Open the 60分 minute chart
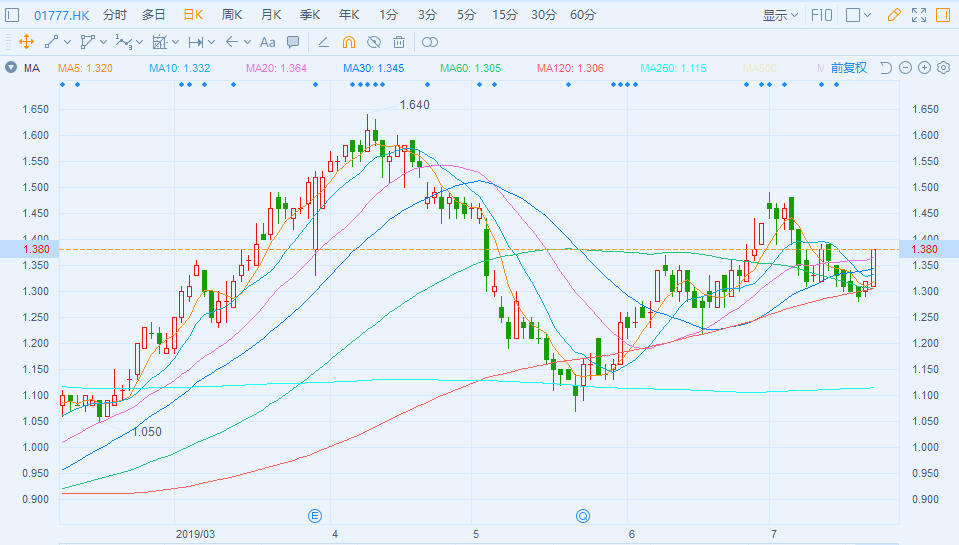The height and width of the screenshot is (545, 959). [x=583, y=15]
